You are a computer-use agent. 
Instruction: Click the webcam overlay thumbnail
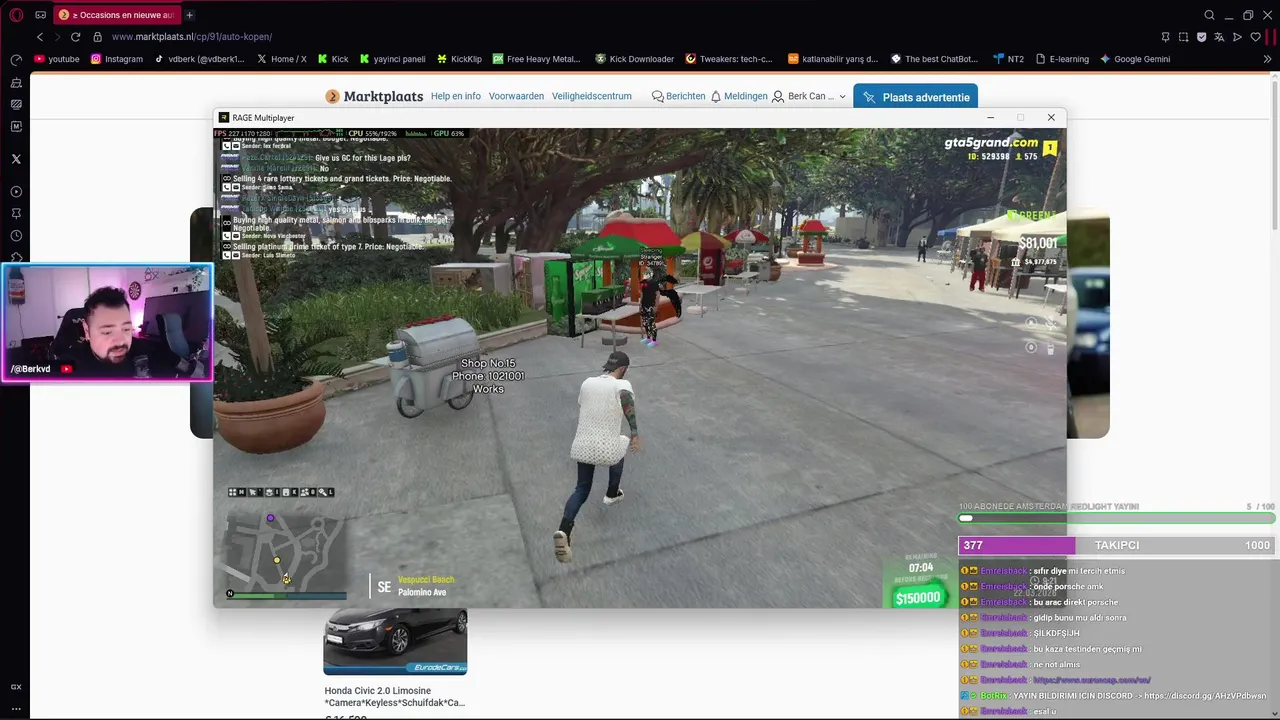[x=107, y=322]
